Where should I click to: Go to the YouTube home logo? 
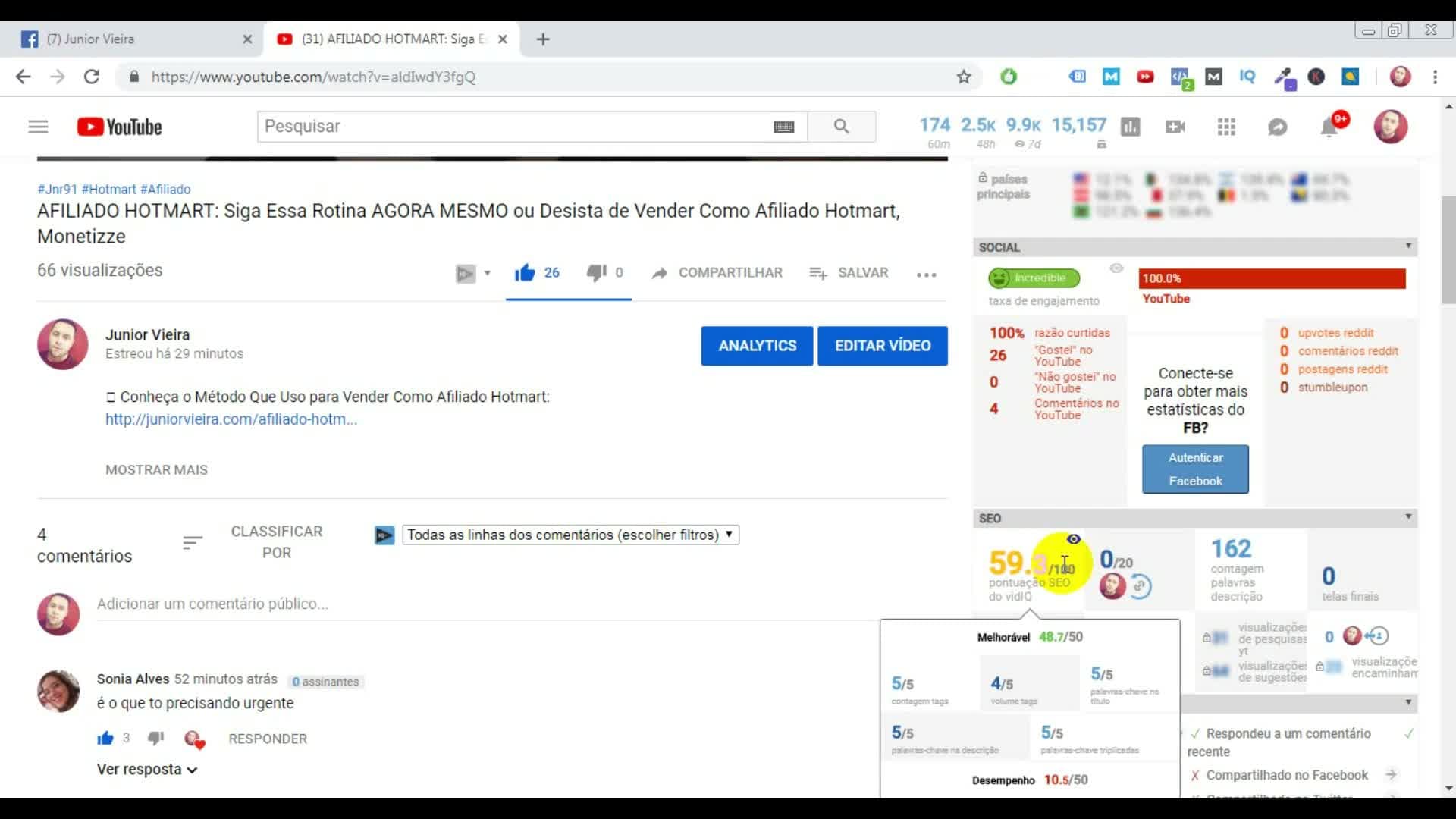tap(119, 127)
